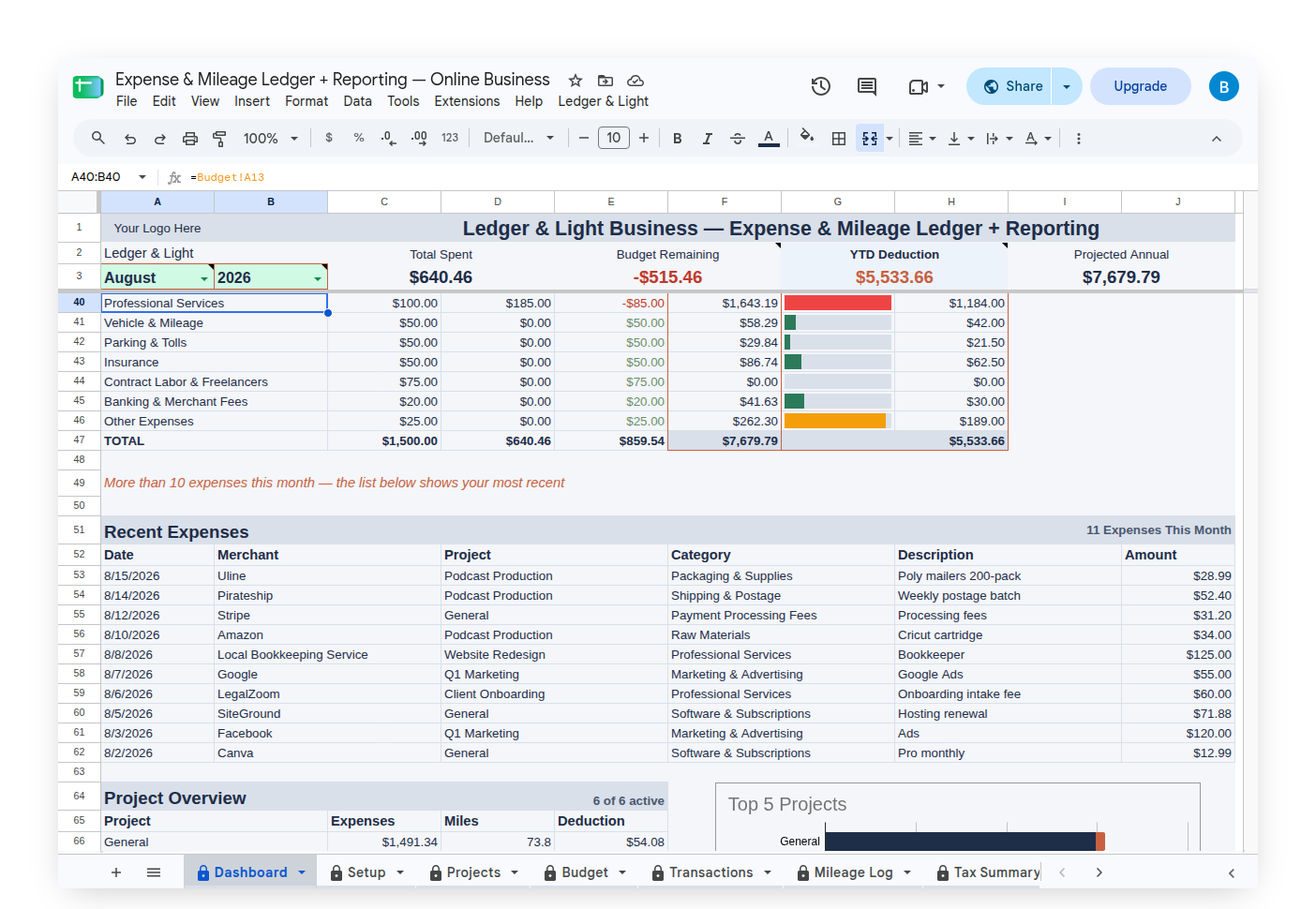The image size is (1316, 909).
Task: Format as percent
Action: point(359,138)
